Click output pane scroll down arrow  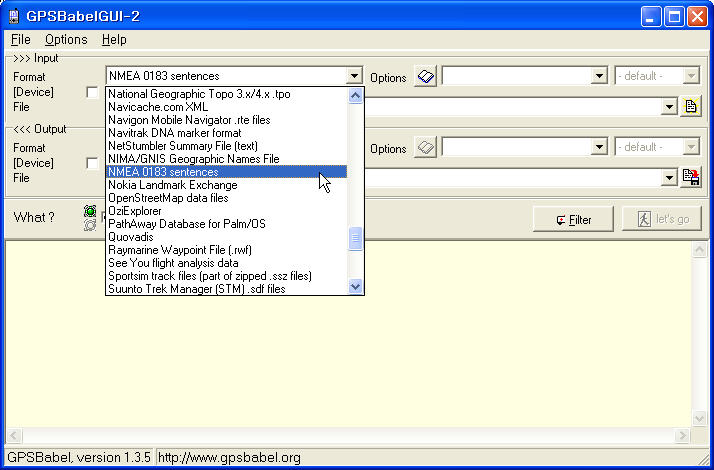[699, 419]
